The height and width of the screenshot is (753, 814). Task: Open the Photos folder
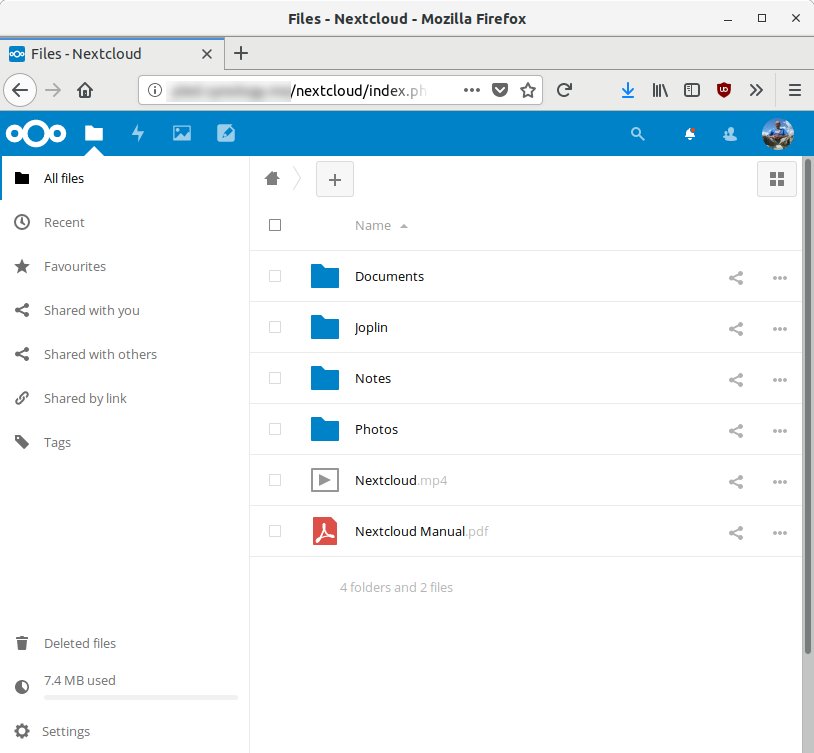[376, 429]
